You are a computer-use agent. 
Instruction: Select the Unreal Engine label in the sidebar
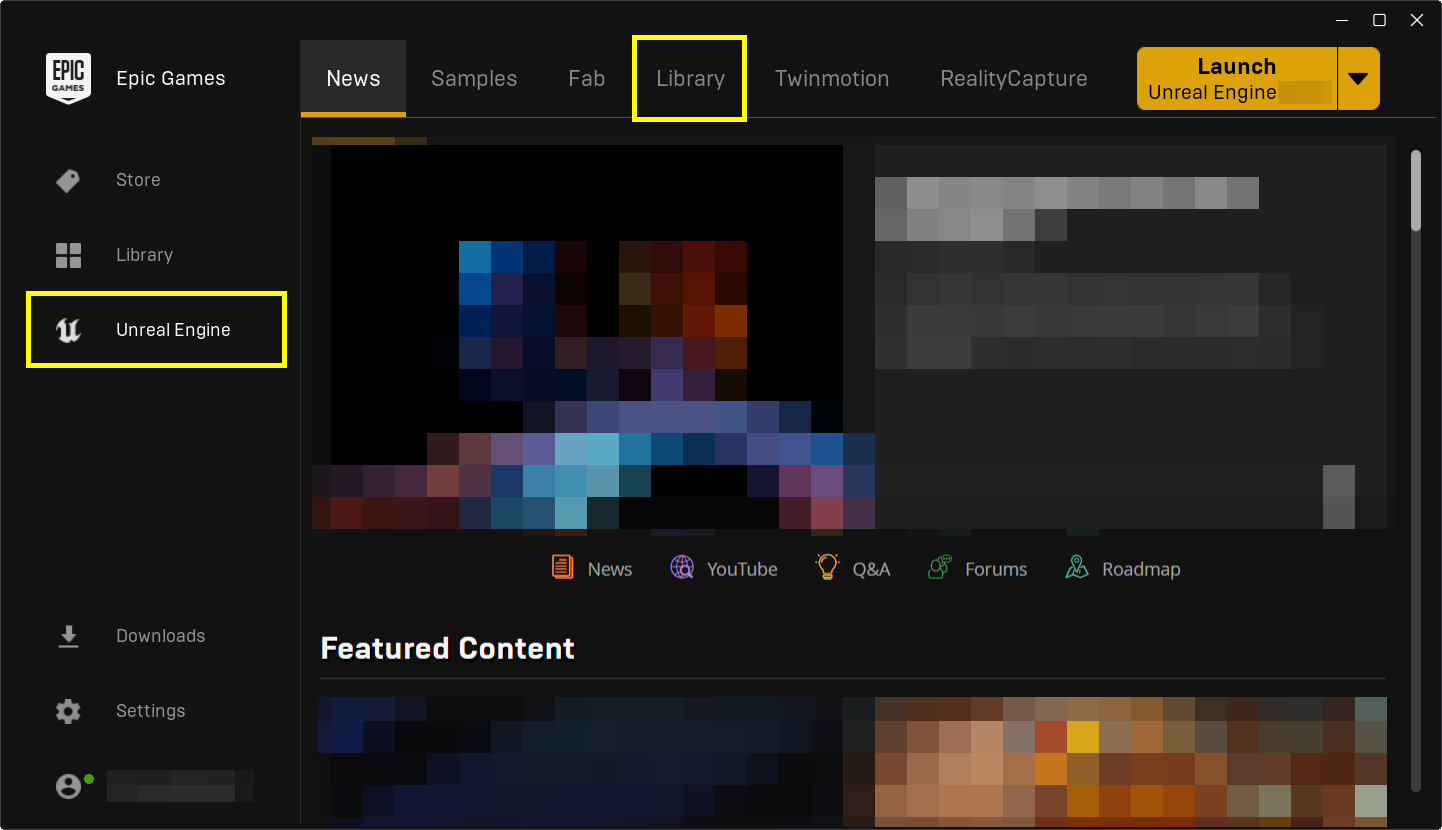(173, 330)
